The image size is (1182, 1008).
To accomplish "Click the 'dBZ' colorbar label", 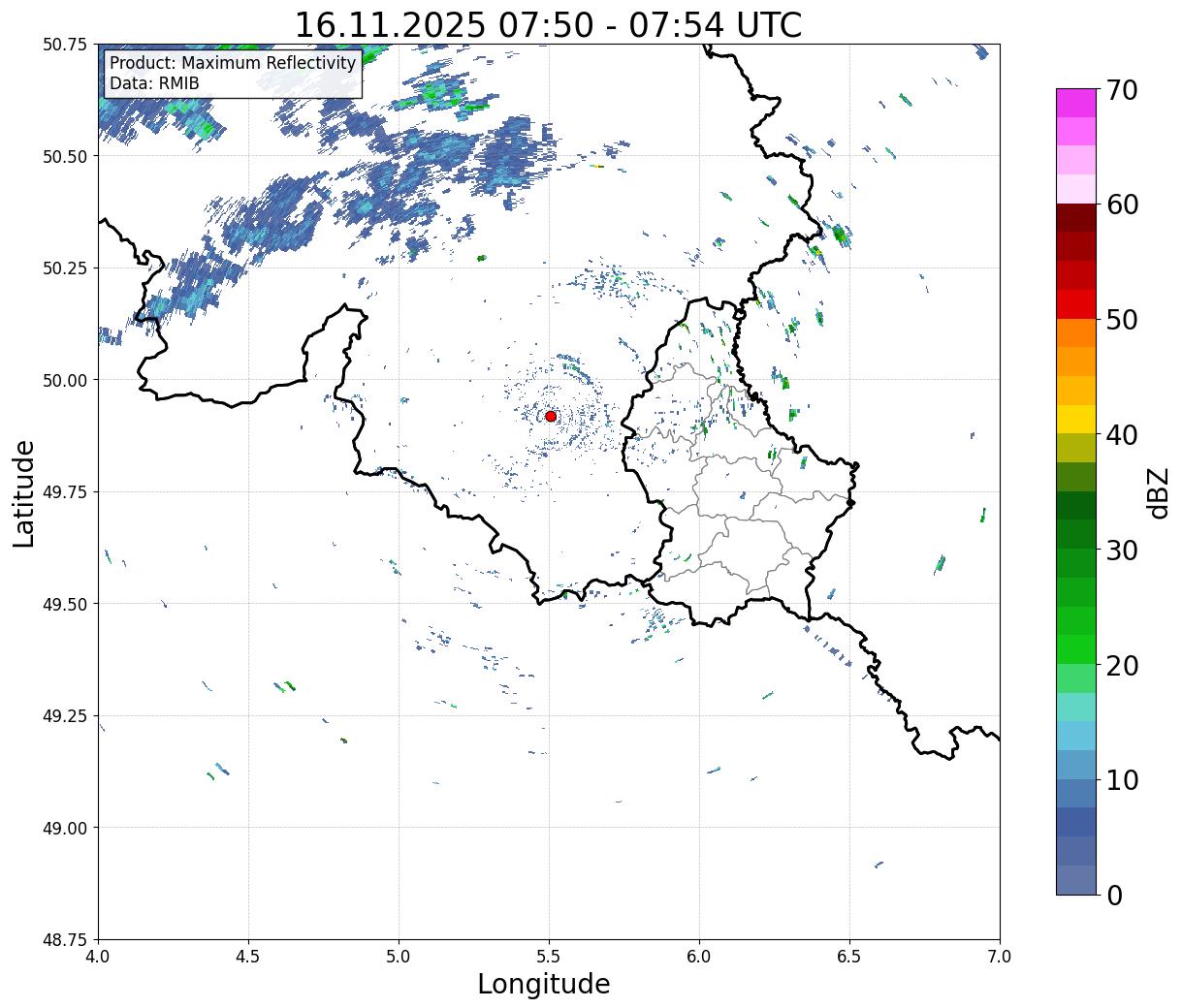I will click(x=1159, y=492).
